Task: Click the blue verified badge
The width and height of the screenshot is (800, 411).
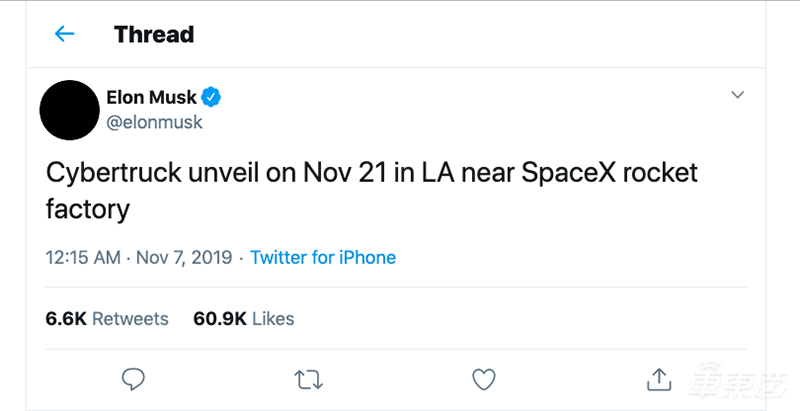Action: [x=212, y=96]
